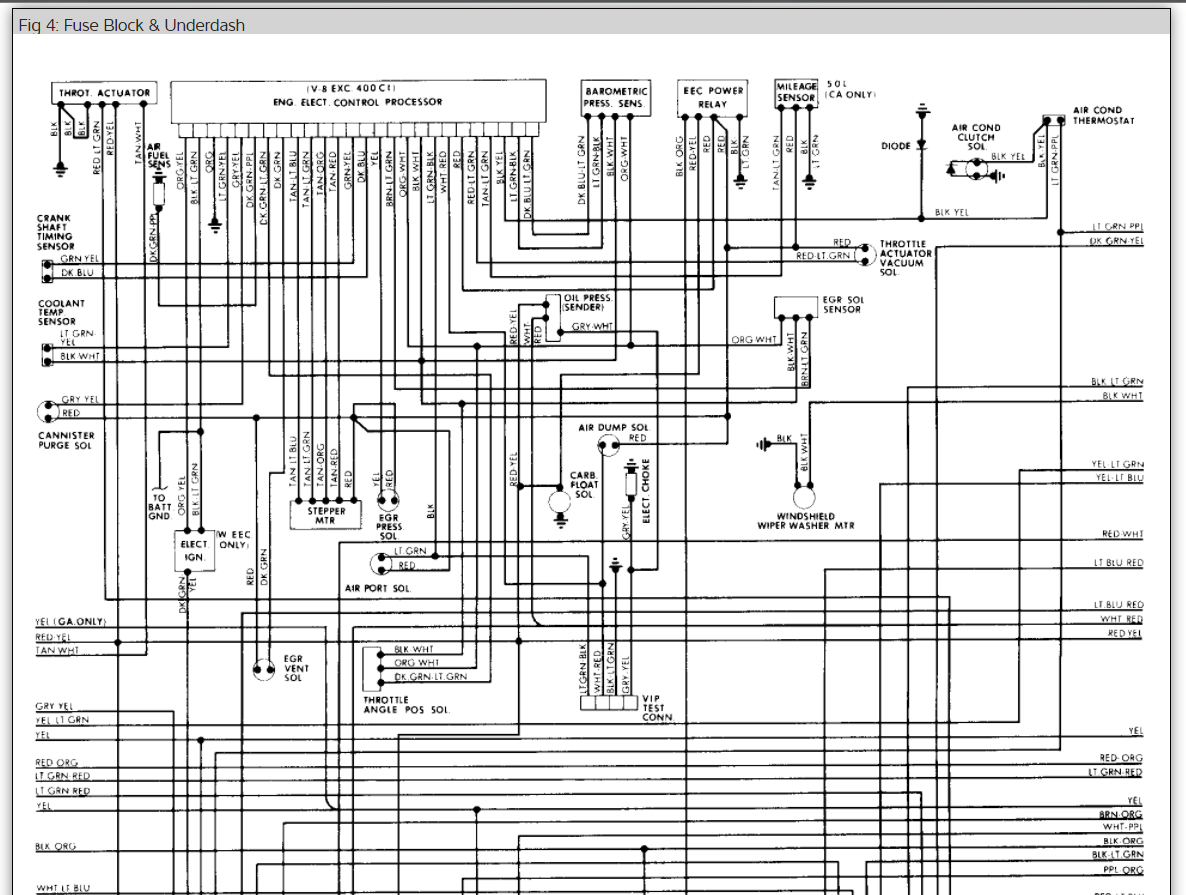The width and height of the screenshot is (1186, 895).
Task: Click the Throt Actuator box
Action: coord(104,92)
